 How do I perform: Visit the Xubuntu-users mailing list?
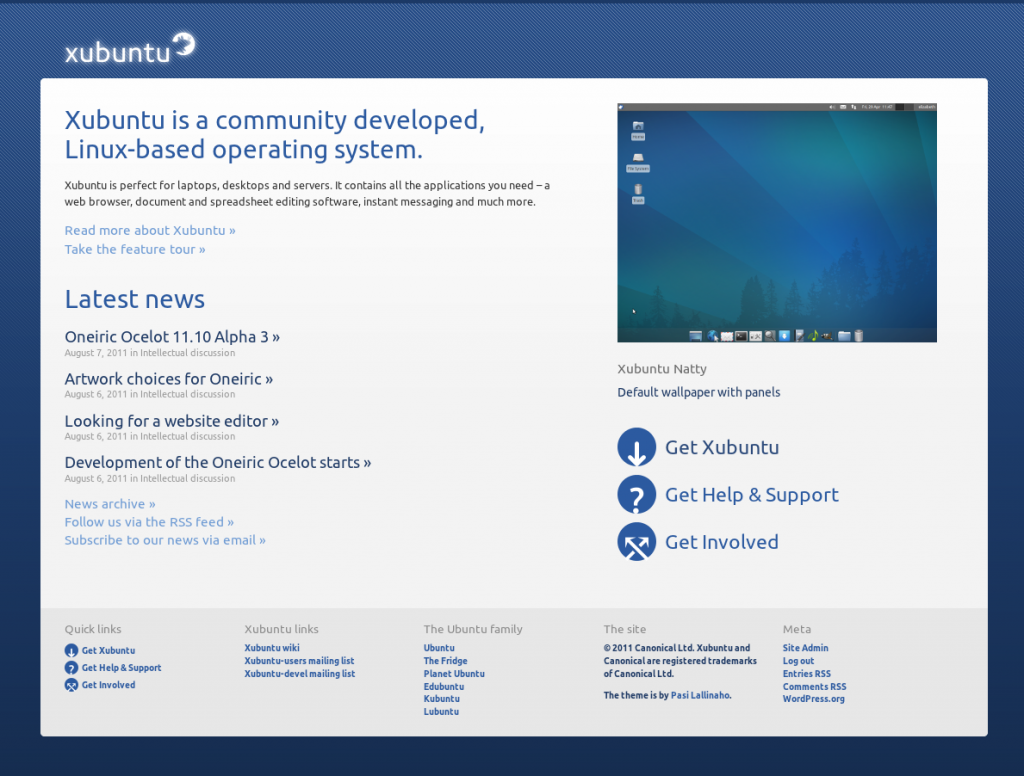tap(299, 661)
